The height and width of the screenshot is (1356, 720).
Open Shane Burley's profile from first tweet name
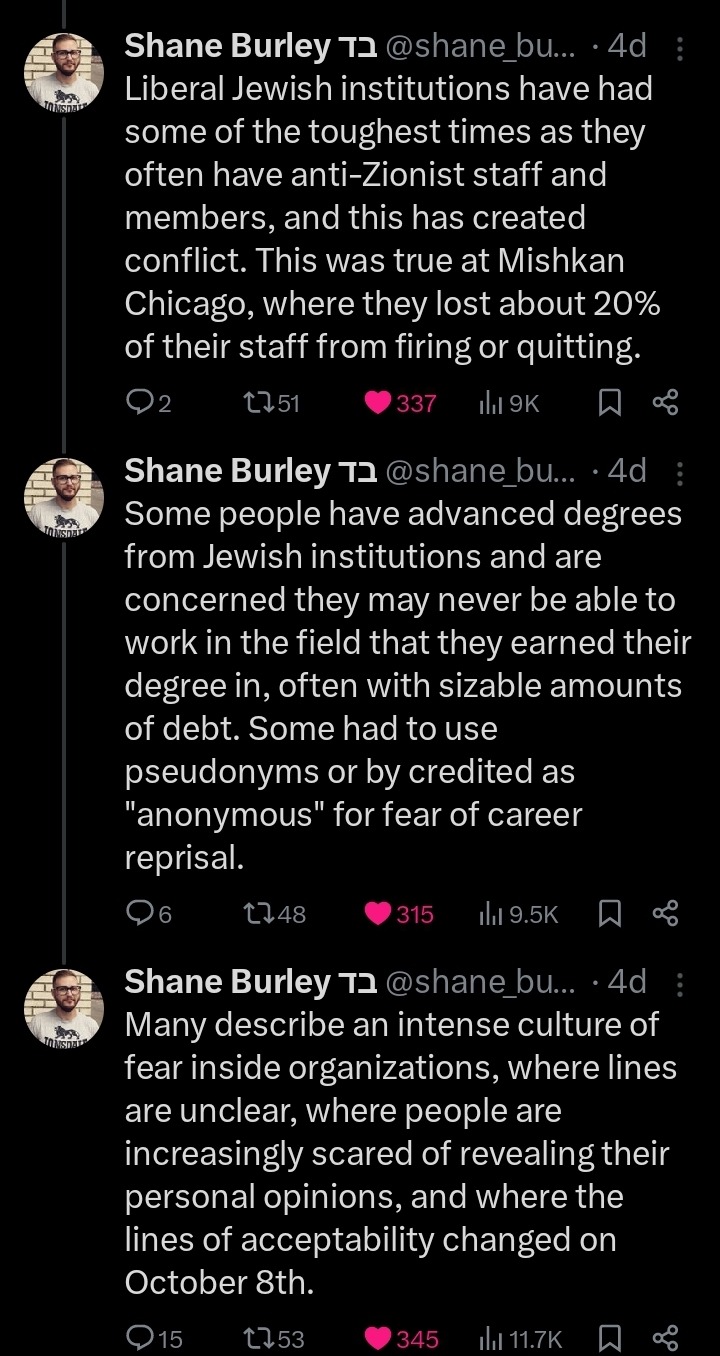226,46
